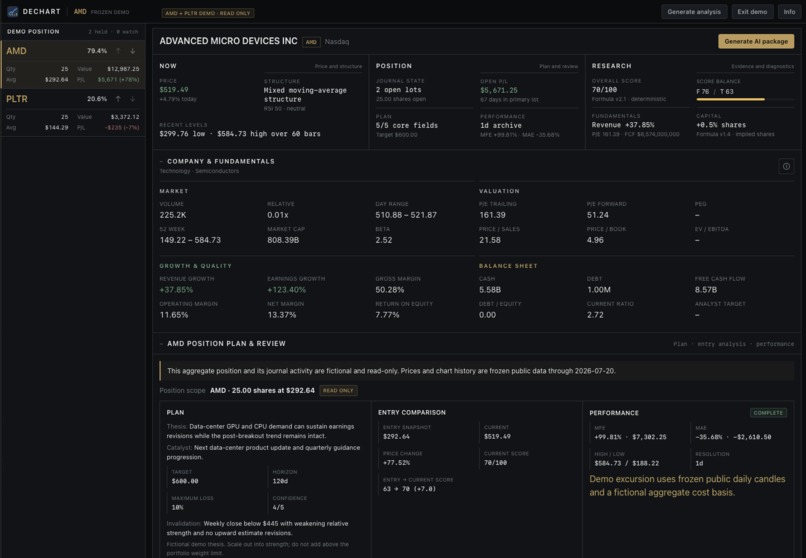This screenshot has width=806, height=558.
Task: Click the current ratio 2.72
Action: pos(595,315)
